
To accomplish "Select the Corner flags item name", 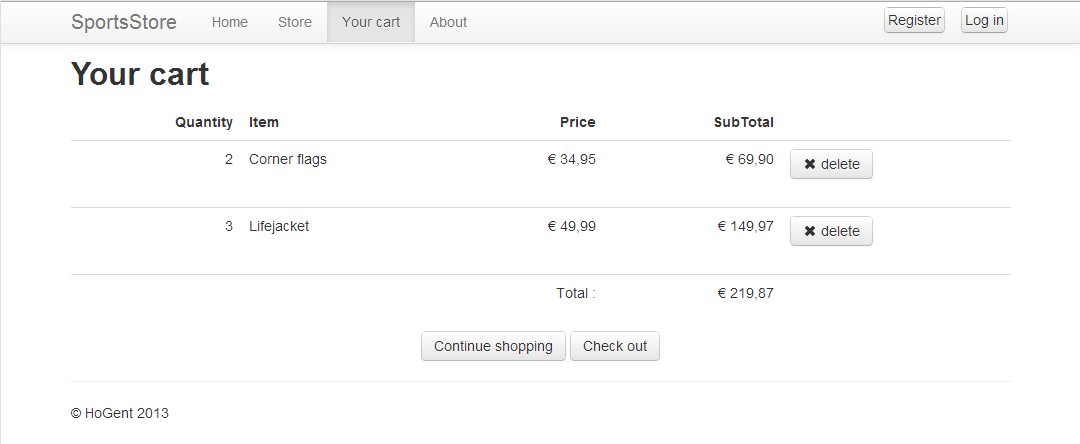I will [x=288, y=159].
